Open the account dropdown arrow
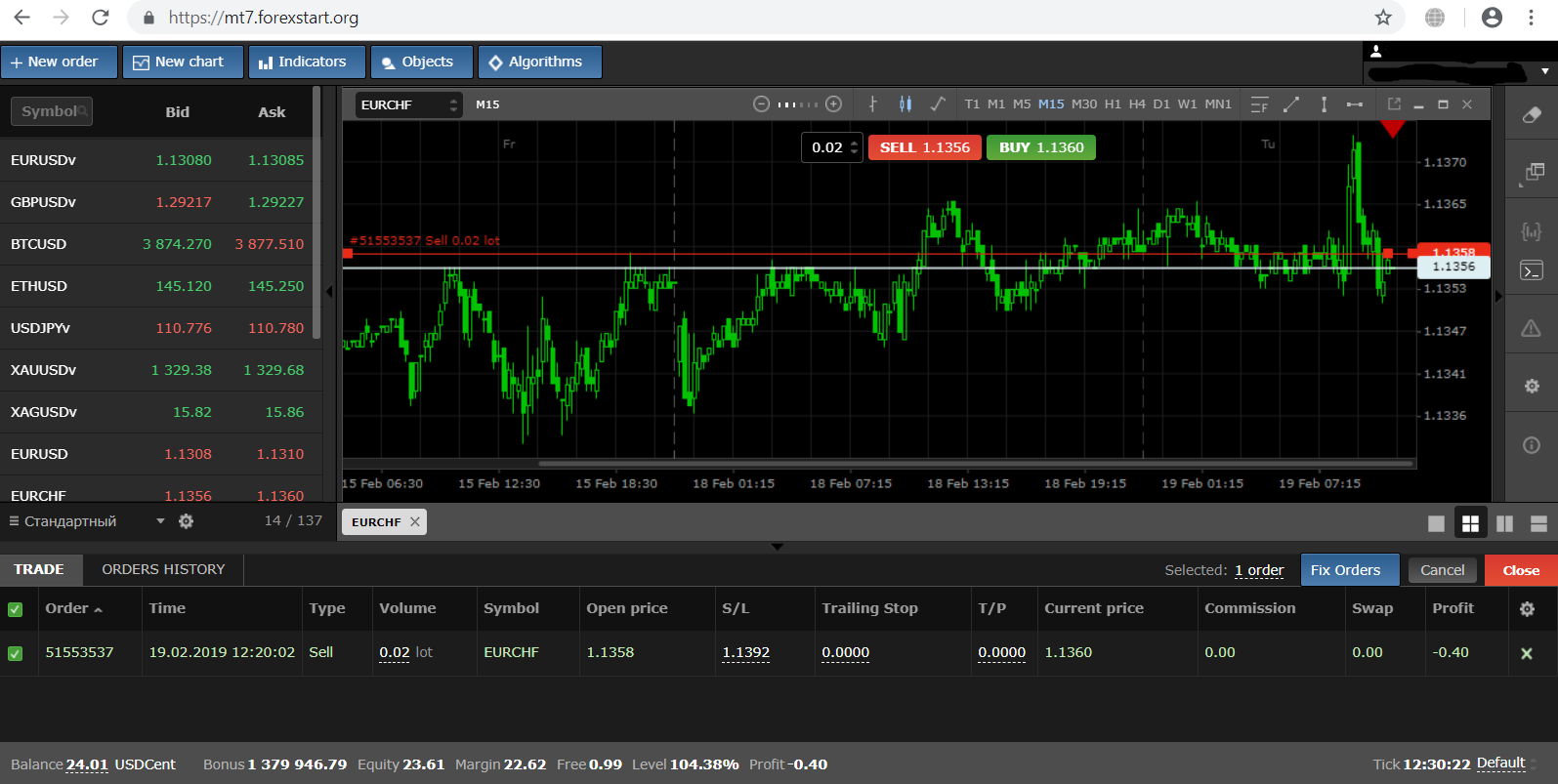This screenshot has height=784, width=1558. [1544, 71]
